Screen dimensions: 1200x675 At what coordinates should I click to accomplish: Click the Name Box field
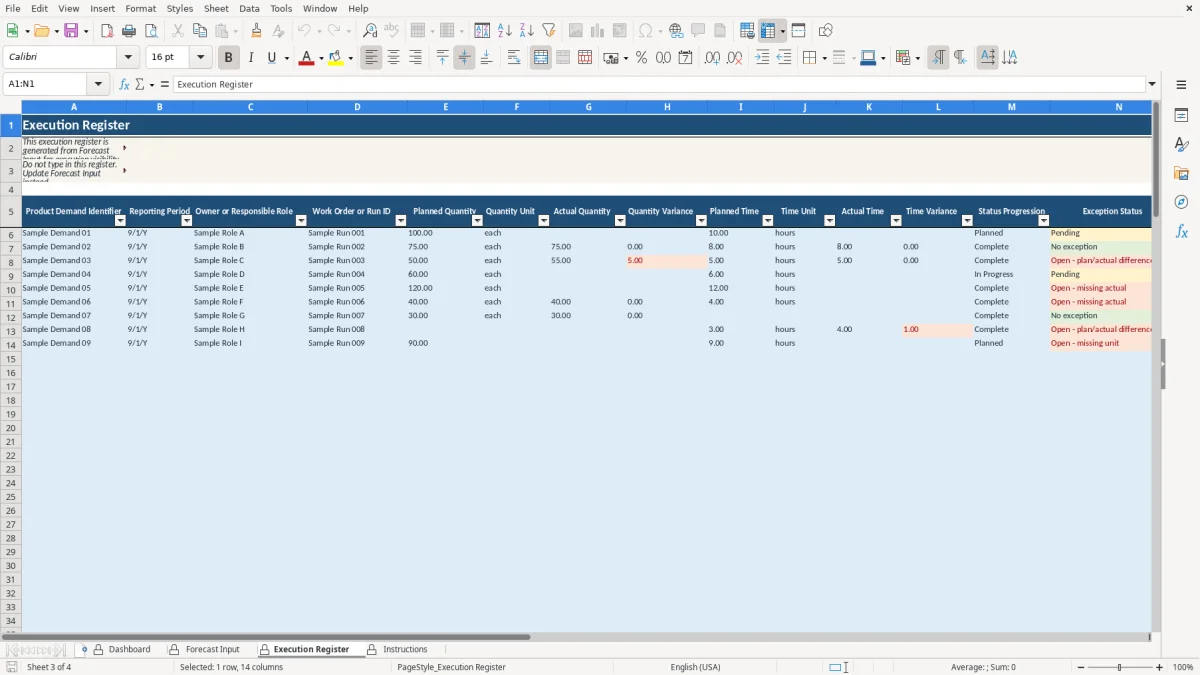pyautogui.click(x=46, y=84)
